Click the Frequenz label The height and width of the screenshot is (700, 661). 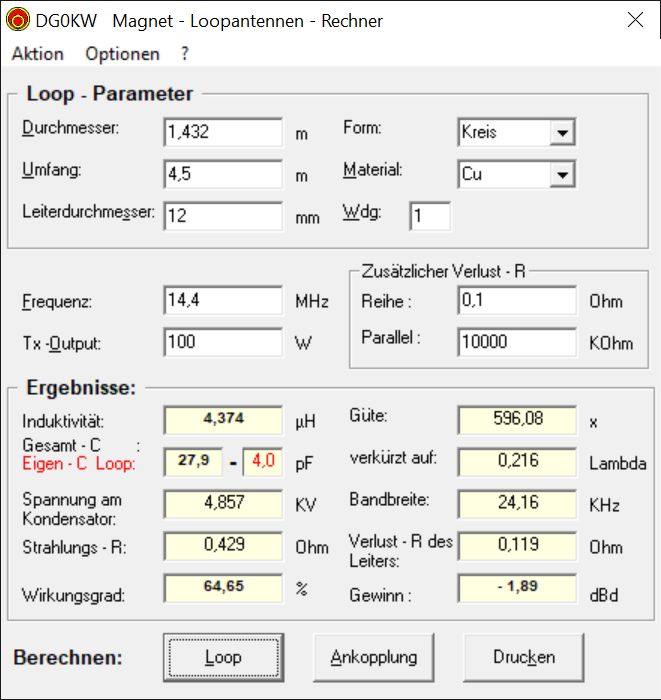pyautogui.click(x=57, y=302)
